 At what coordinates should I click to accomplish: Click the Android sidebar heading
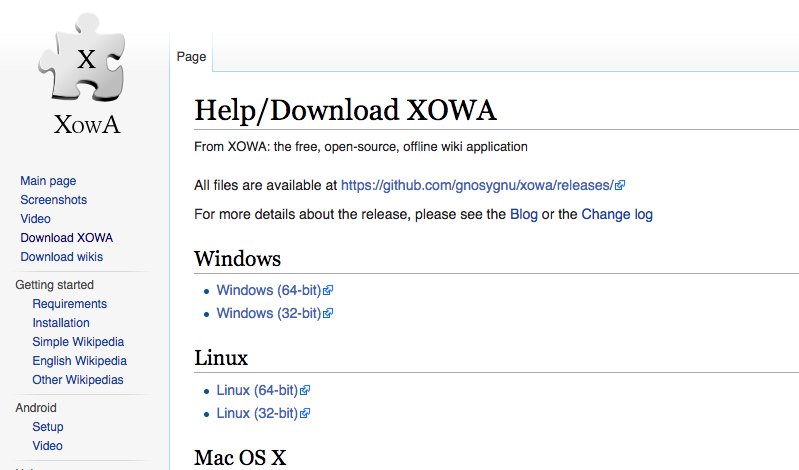coord(36,408)
